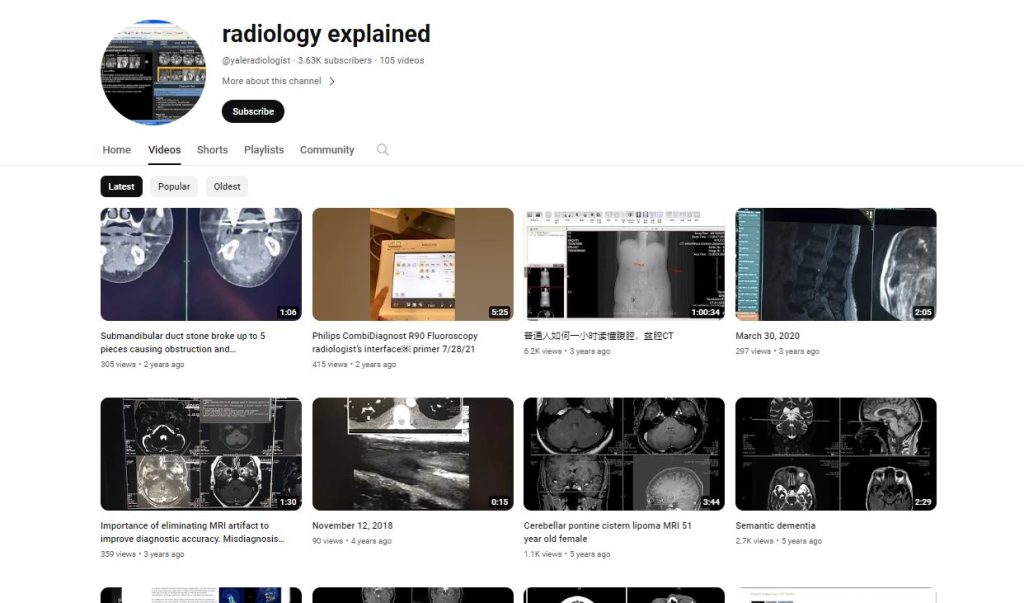Open the Semantic dementia video thumbnail

(835, 454)
